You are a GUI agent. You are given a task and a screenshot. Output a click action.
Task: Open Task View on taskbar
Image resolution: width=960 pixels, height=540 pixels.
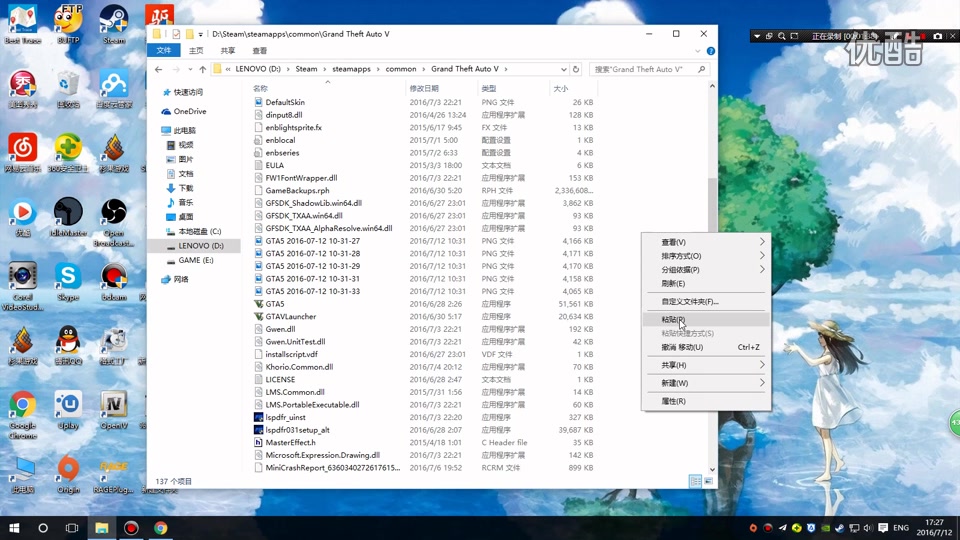tap(72, 528)
